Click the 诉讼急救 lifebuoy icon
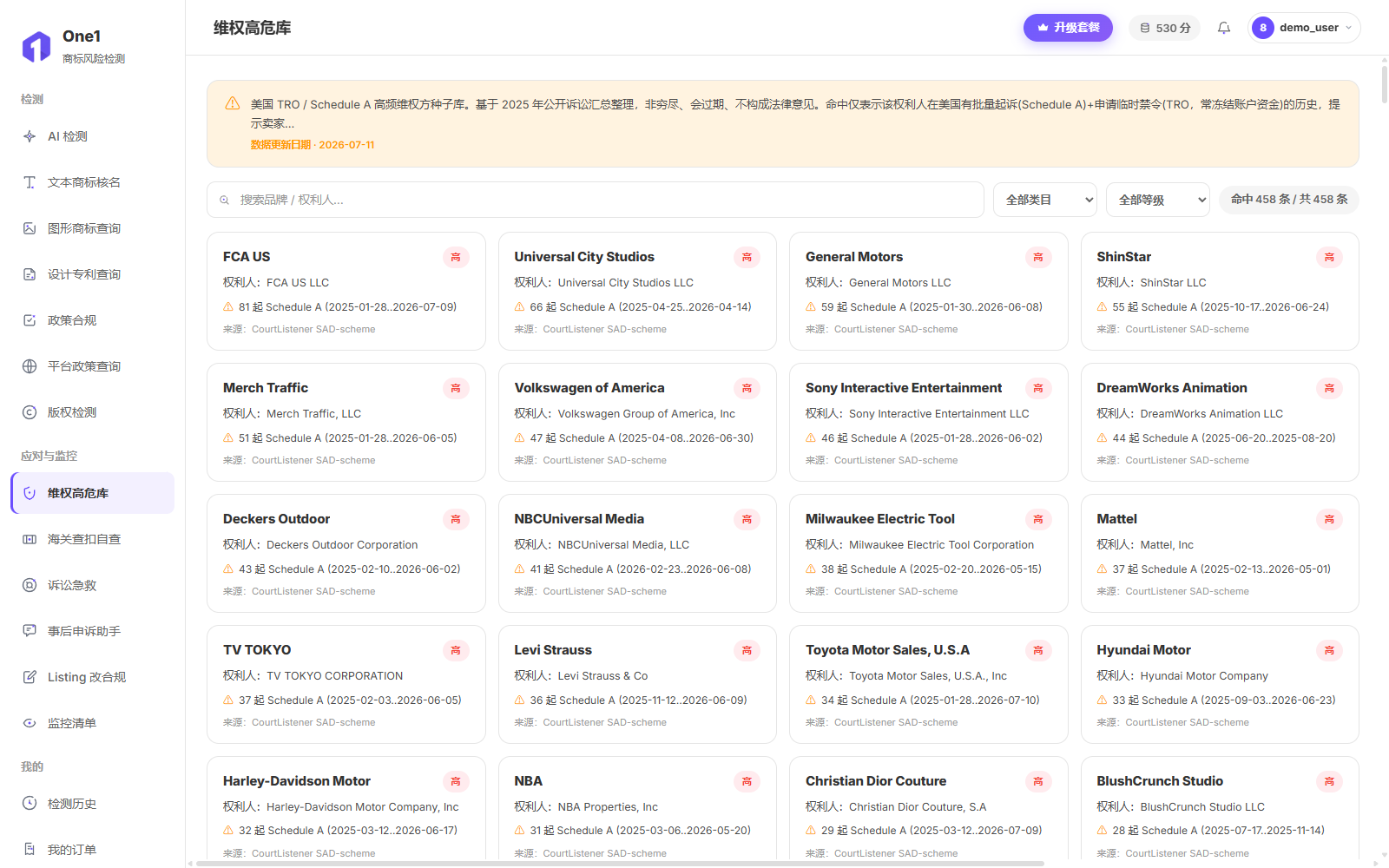1389x868 pixels. pyautogui.click(x=30, y=585)
